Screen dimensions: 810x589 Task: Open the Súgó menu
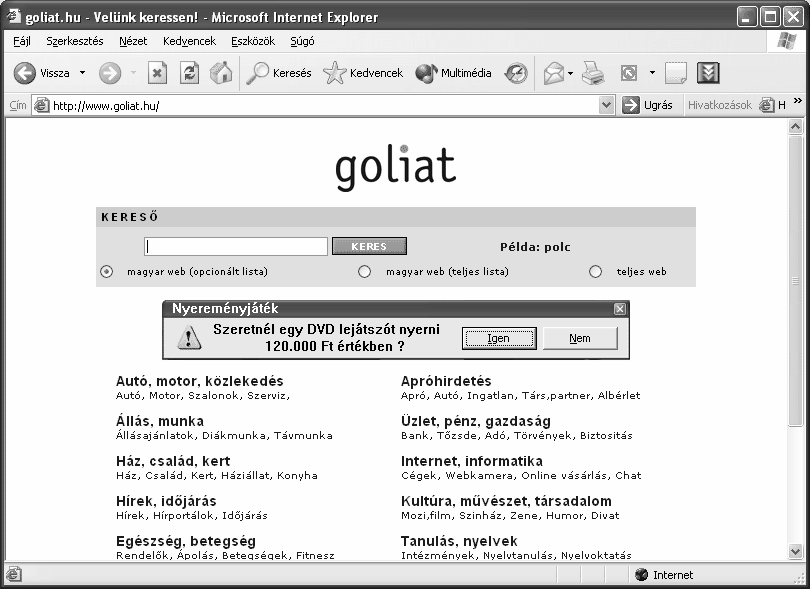click(302, 41)
